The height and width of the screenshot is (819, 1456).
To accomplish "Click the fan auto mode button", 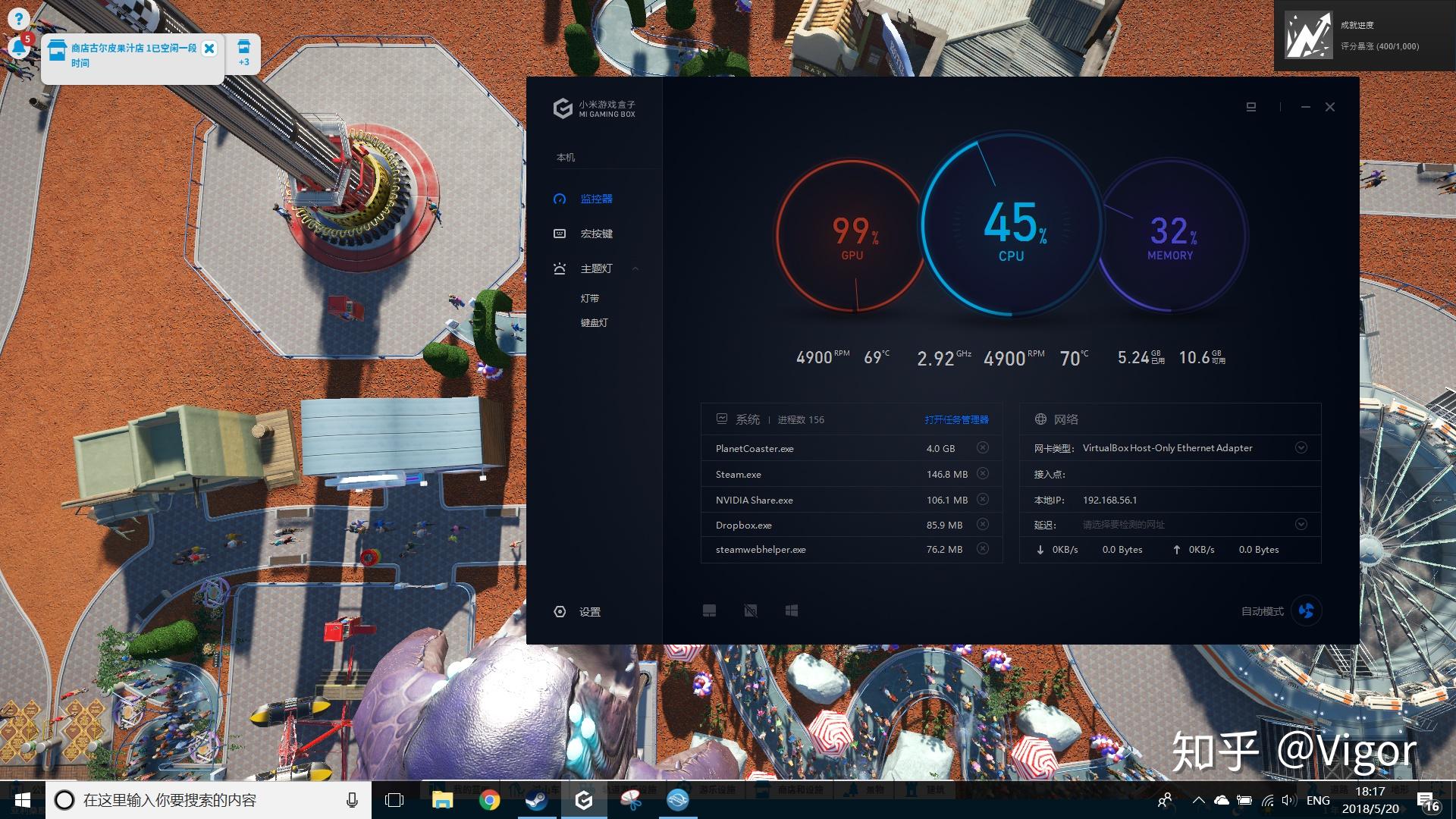I will coord(1306,610).
